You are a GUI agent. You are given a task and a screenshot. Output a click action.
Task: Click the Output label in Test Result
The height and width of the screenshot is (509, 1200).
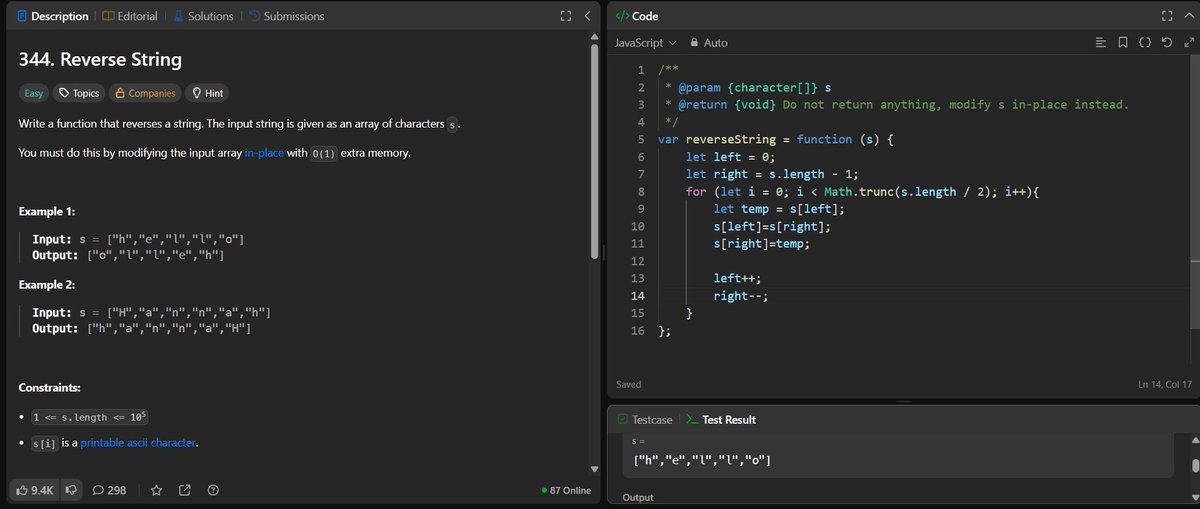638,497
